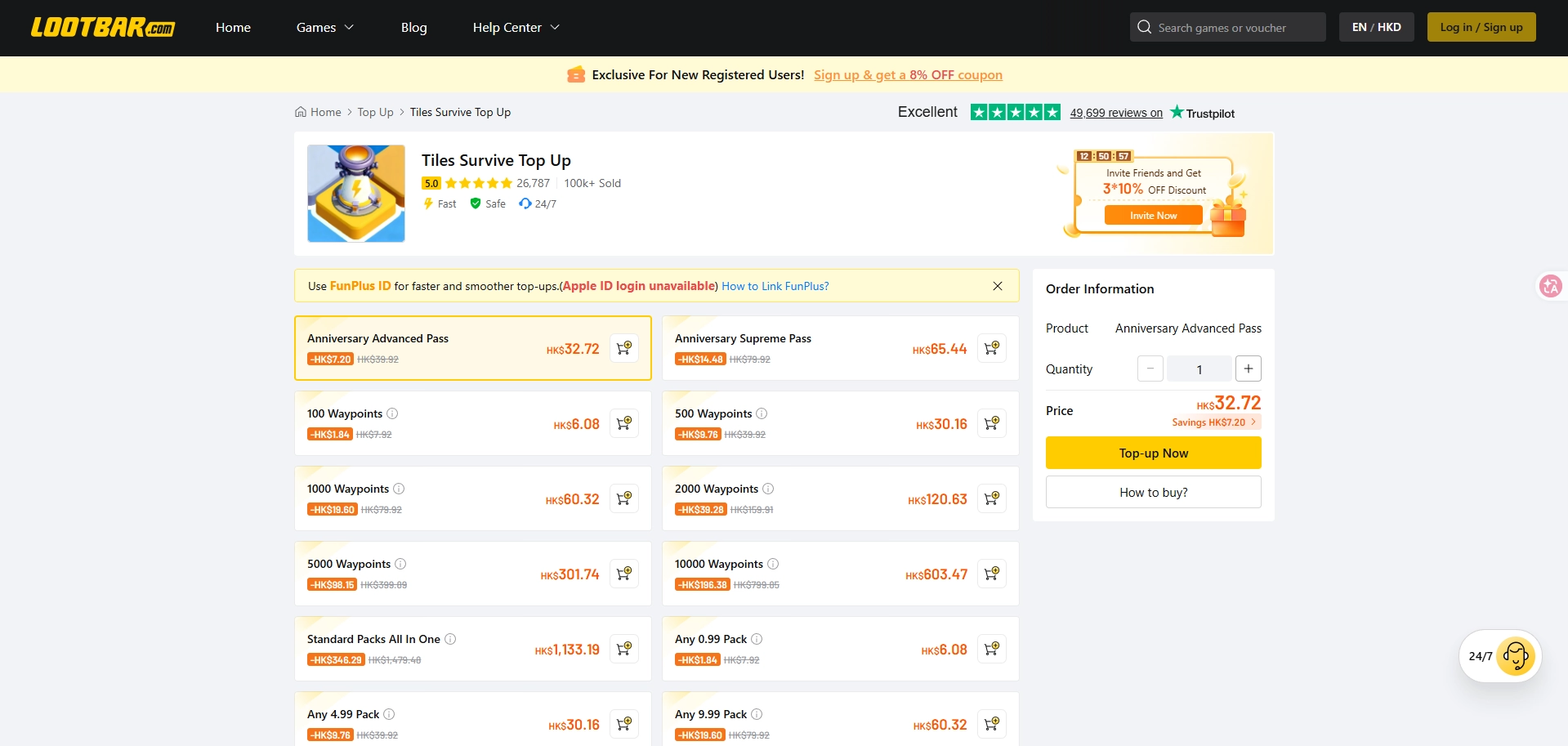The width and height of the screenshot is (1568, 746).
Task: Increase quantity with the plus button
Action: pos(1249,369)
